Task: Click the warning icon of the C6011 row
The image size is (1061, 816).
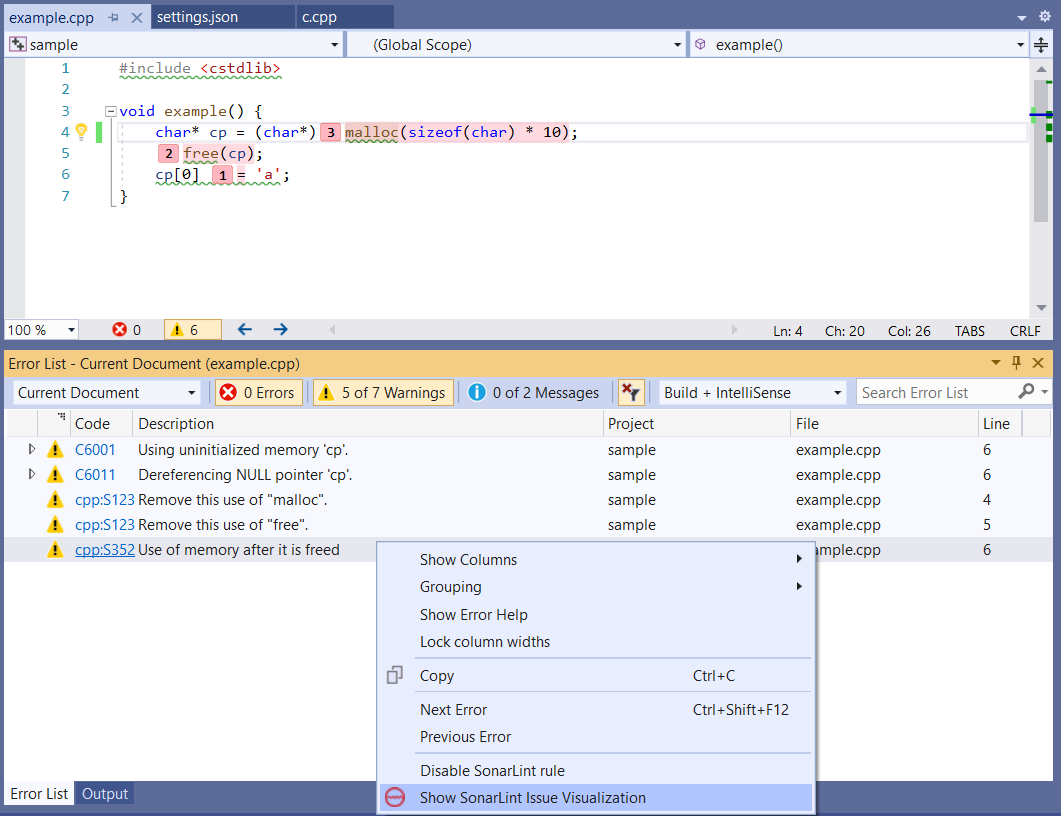Action: (55, 474)
